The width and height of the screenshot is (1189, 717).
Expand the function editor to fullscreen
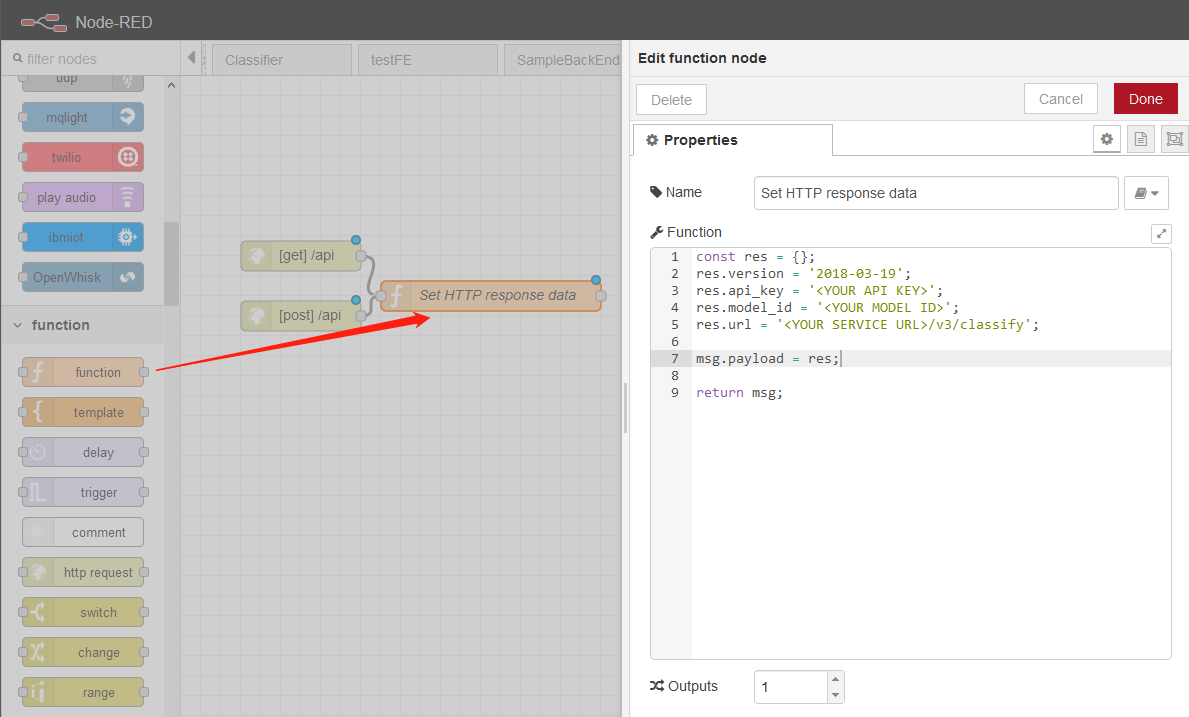tap(1161, 233)
